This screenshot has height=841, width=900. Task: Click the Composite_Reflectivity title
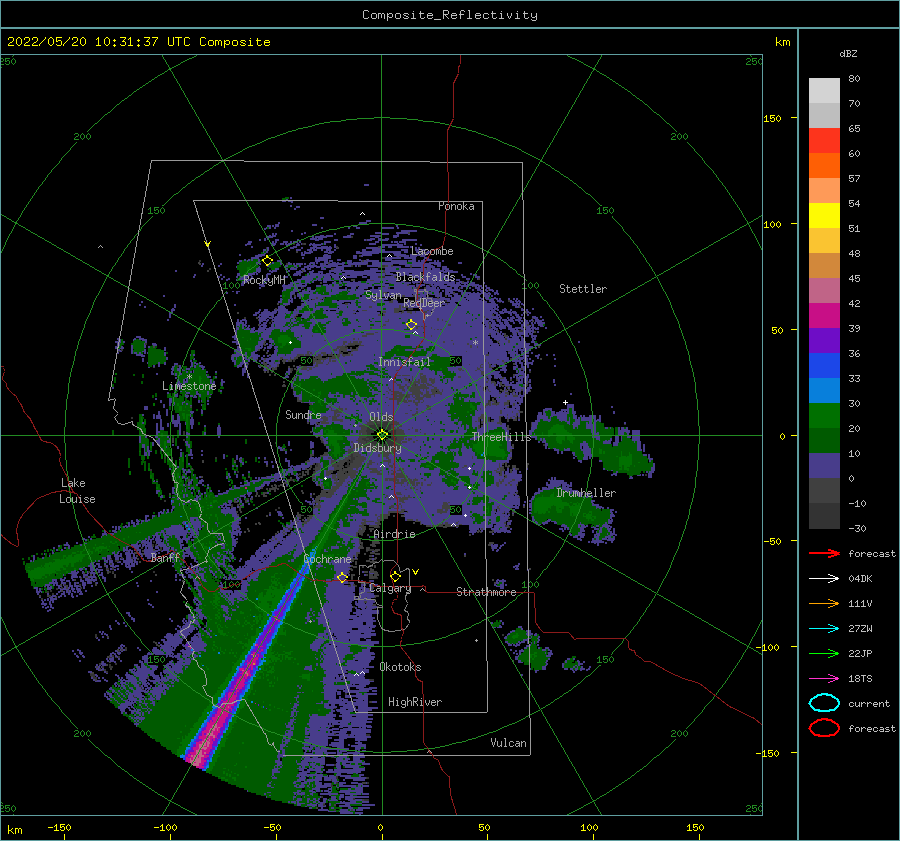(x=449, y=15)
